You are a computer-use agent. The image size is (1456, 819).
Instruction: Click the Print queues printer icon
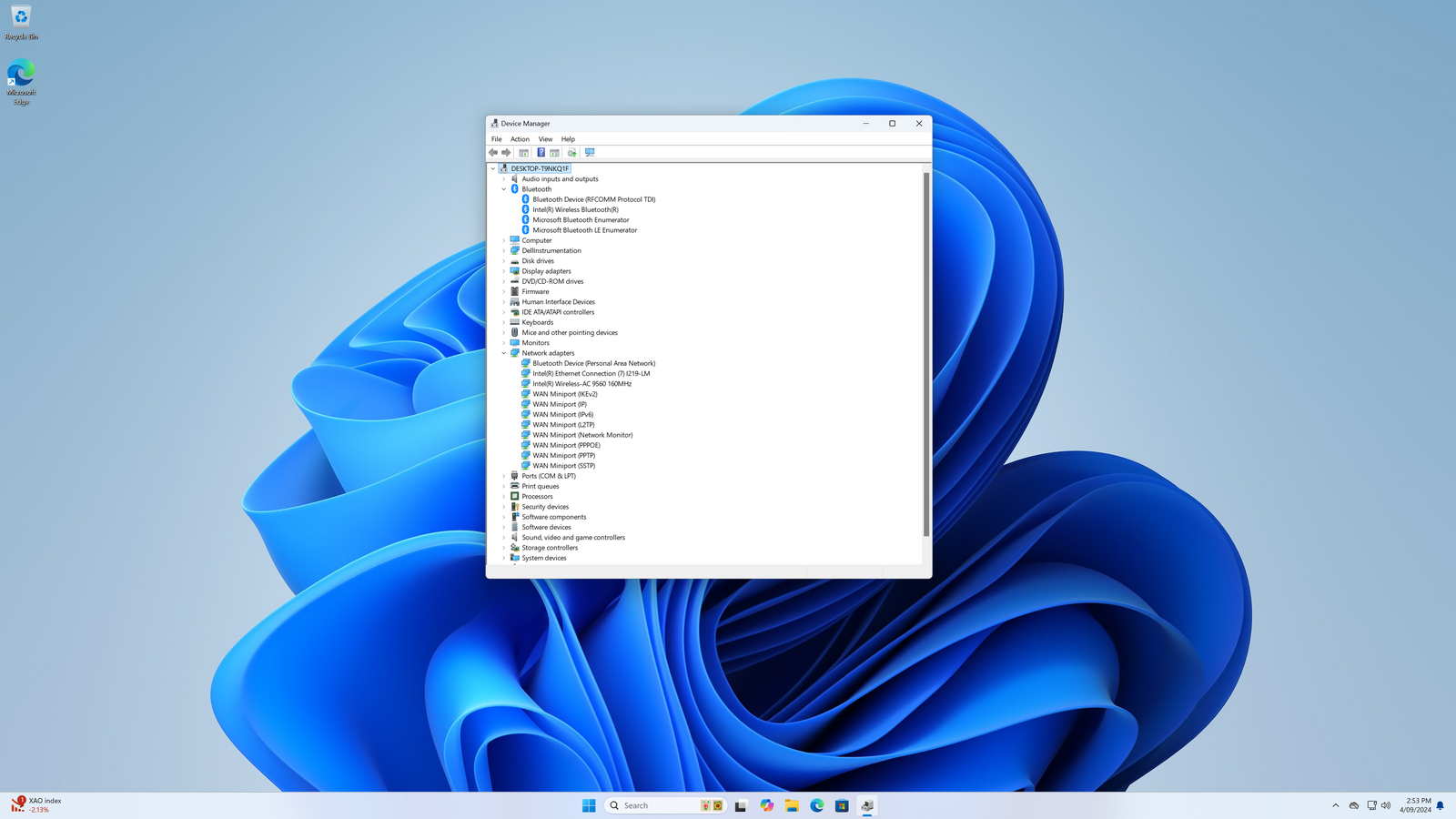point(515,486)
